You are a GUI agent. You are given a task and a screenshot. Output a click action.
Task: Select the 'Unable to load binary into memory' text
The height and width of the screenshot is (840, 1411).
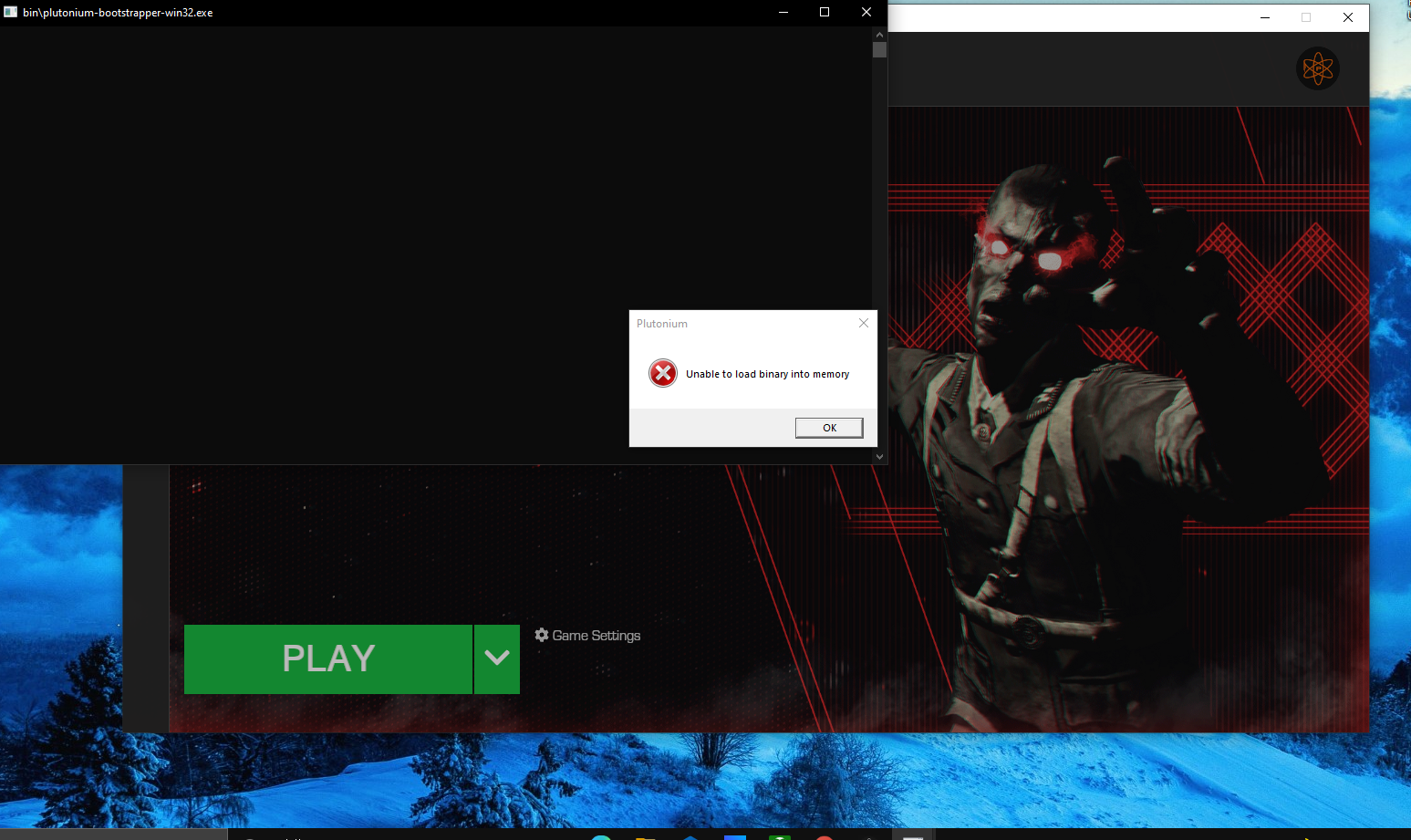(x=767, y=374)
